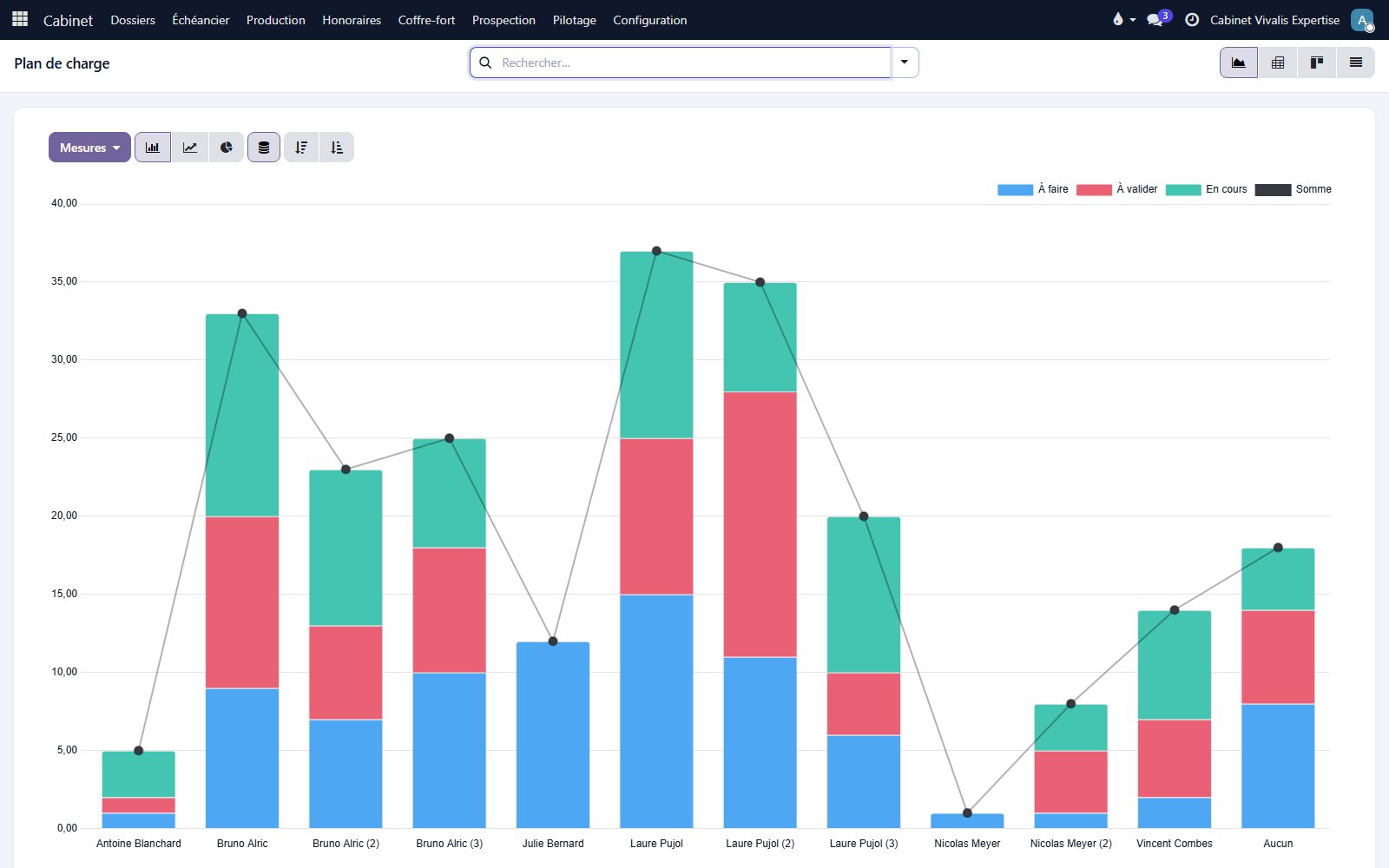Select the line chart mode
The width and height of the screenshot is (1389, 868).
[x=190, y=148]
